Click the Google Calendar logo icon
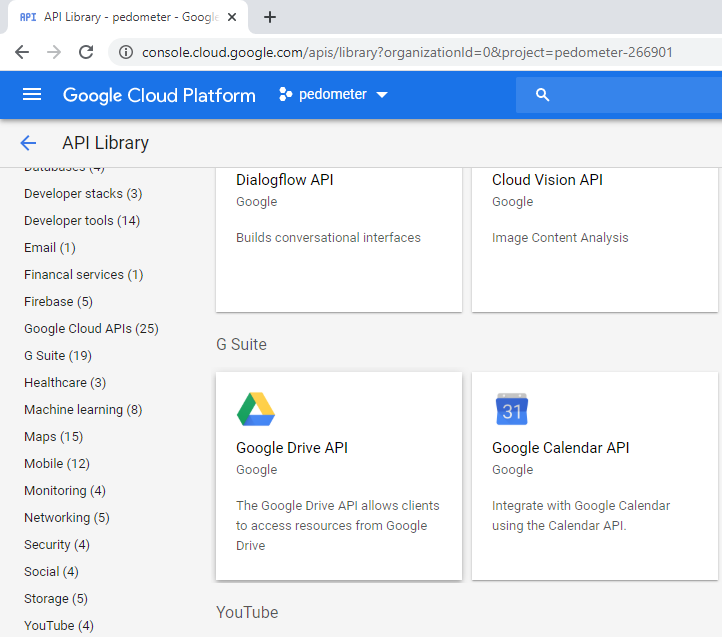Viewport: 722px width, 637px height. [x=512, y=409]
